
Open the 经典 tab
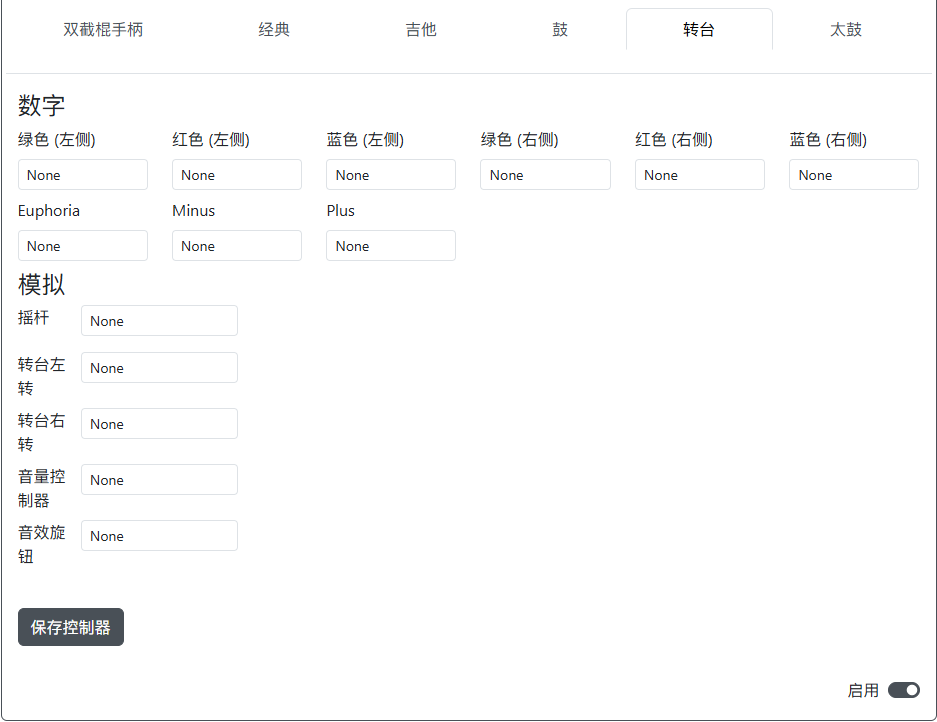pyautogui.click(x=273, y=29)
